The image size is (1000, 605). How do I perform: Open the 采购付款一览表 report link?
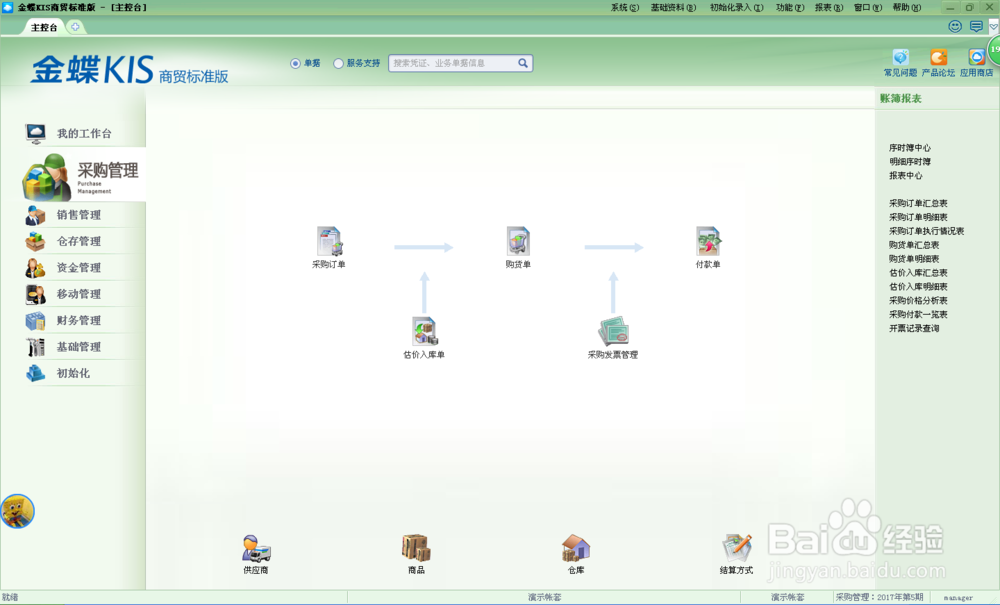coord(918,314)
